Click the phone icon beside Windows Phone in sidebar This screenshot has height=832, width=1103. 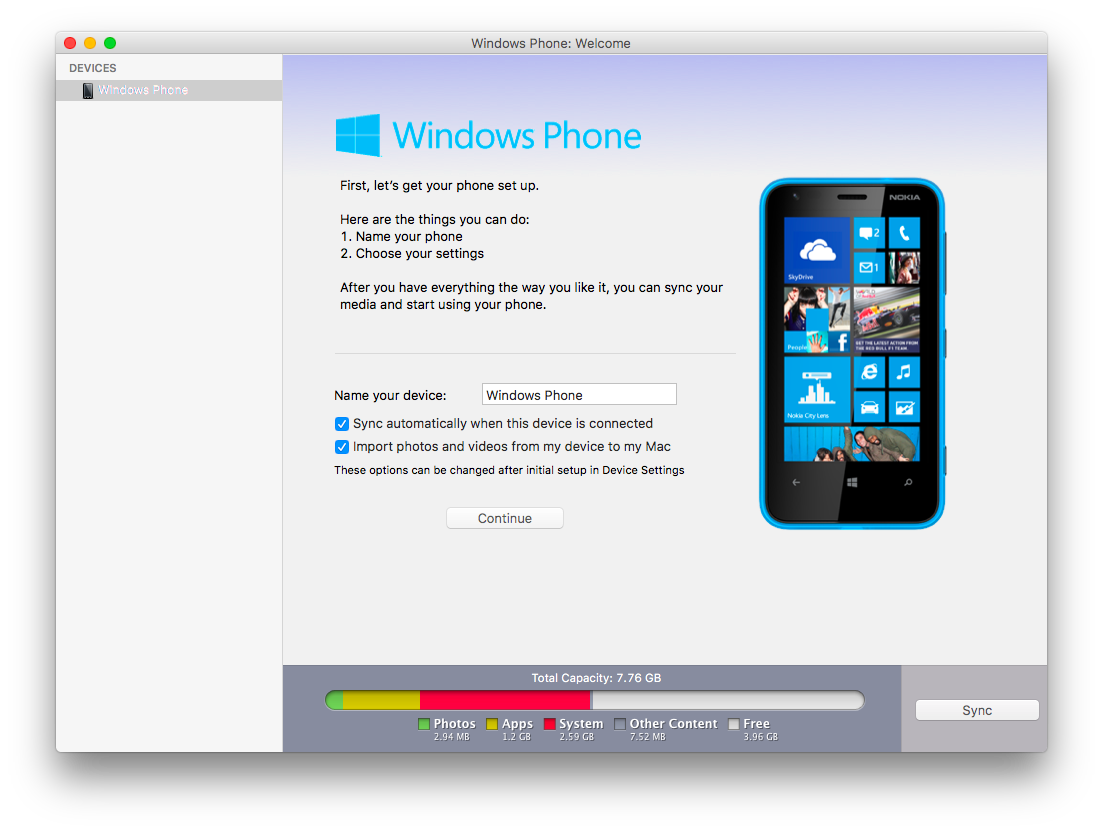(x=88, y=91)
